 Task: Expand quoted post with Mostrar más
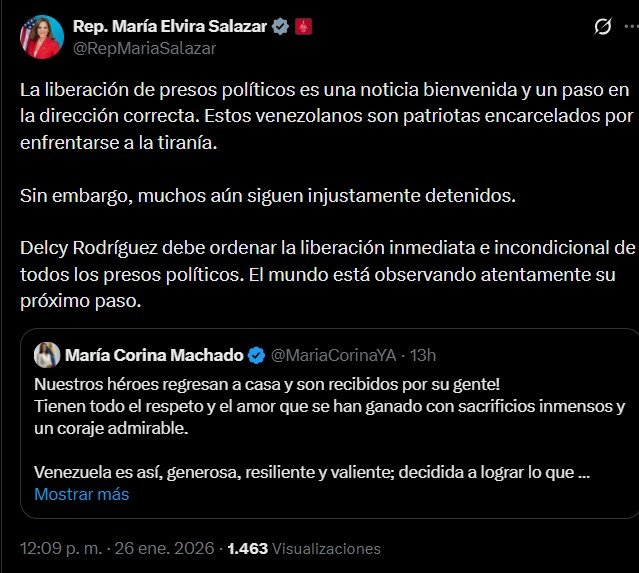(81, 494)
